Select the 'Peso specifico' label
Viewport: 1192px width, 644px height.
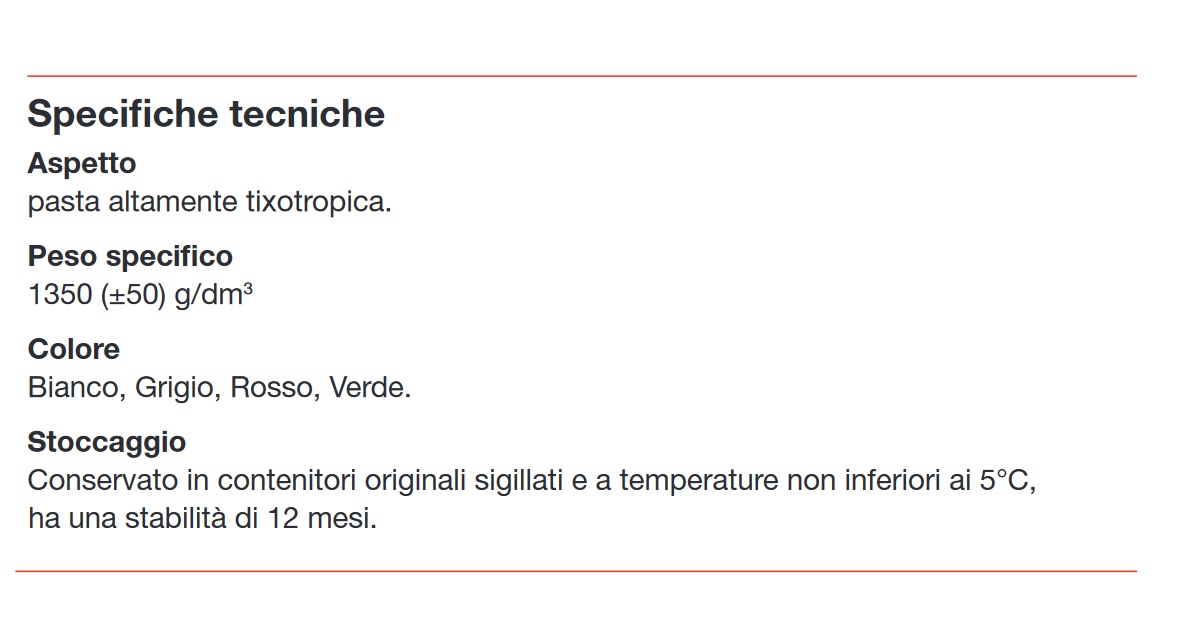pyautogui.click(x=130, y=257)
